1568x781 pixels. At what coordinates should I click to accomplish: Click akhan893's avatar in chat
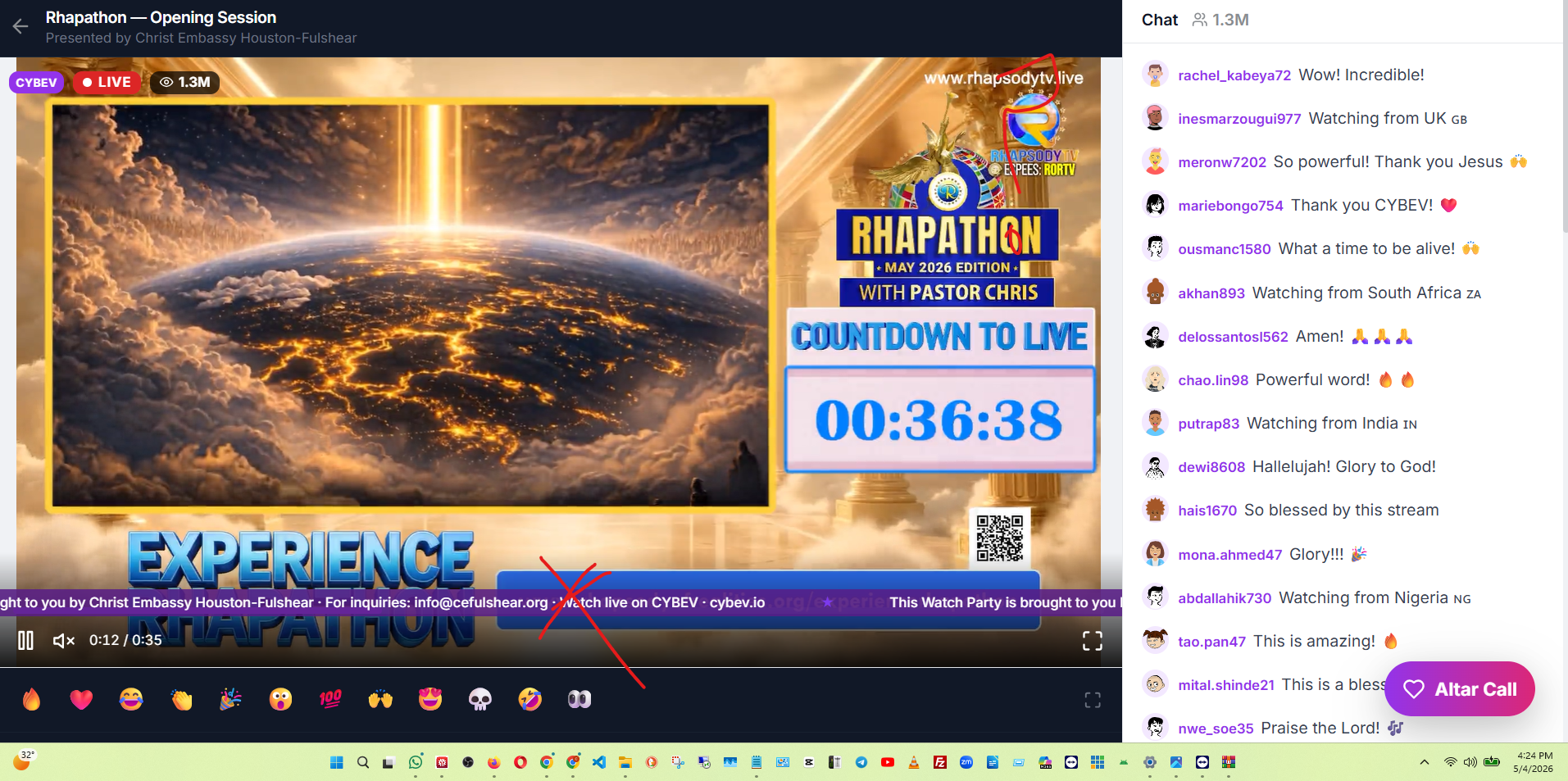pyautogui.click(x=1155, y=293)
